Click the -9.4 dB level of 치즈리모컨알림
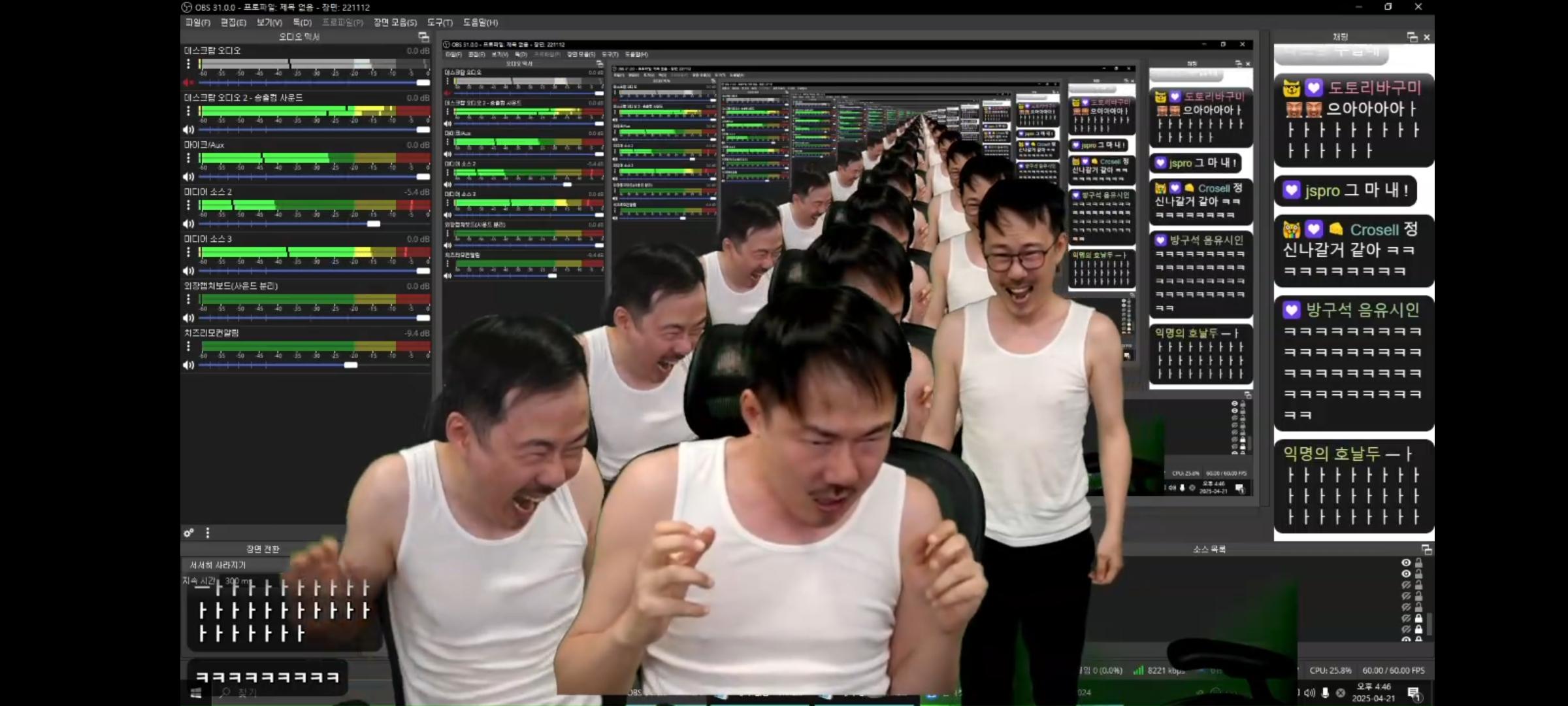 click(x=417, y=333)
